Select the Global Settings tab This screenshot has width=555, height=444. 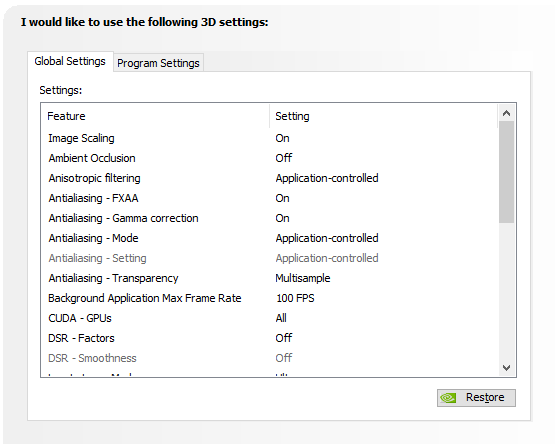tap(70, 61)
